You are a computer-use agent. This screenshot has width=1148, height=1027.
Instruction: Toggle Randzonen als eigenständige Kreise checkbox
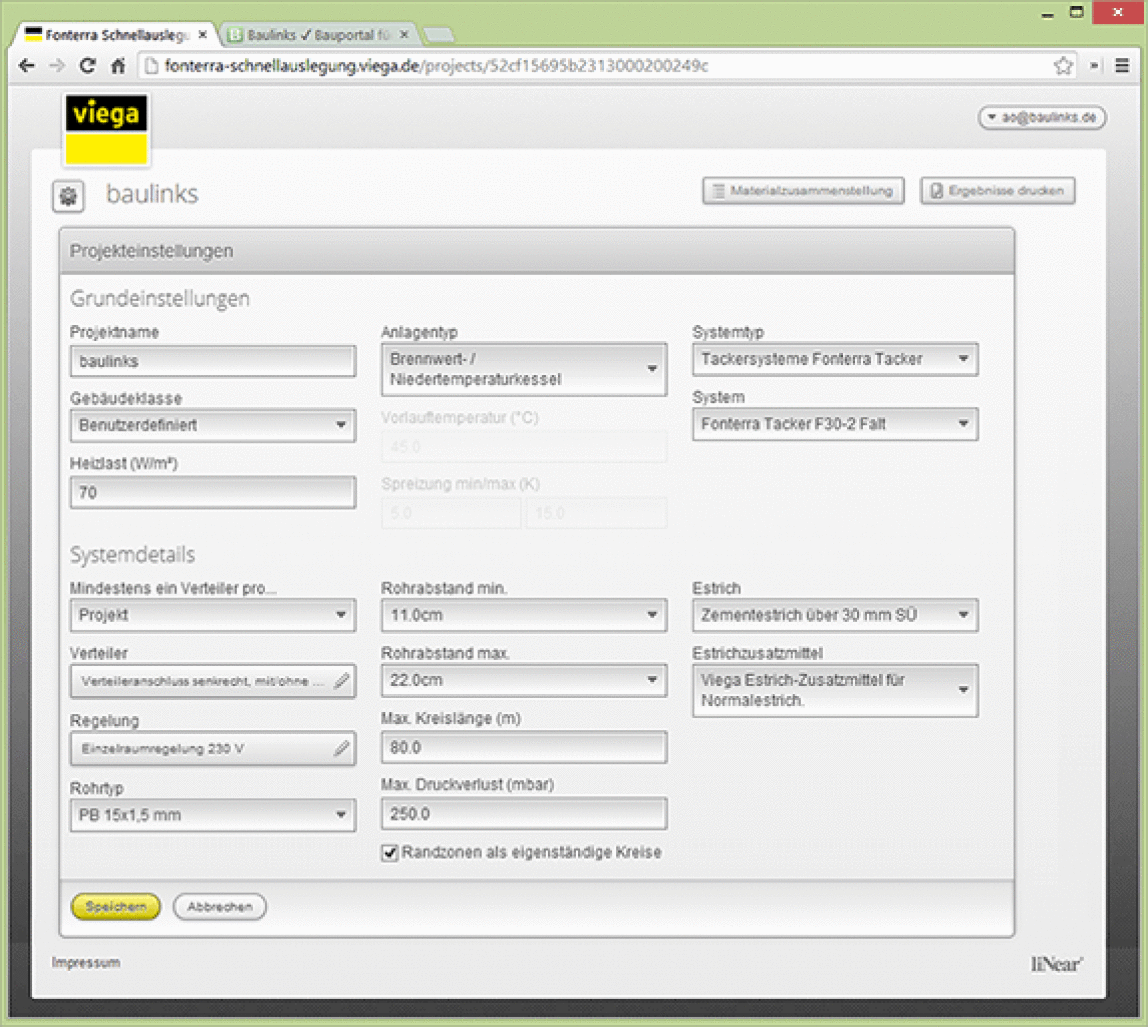390,853
